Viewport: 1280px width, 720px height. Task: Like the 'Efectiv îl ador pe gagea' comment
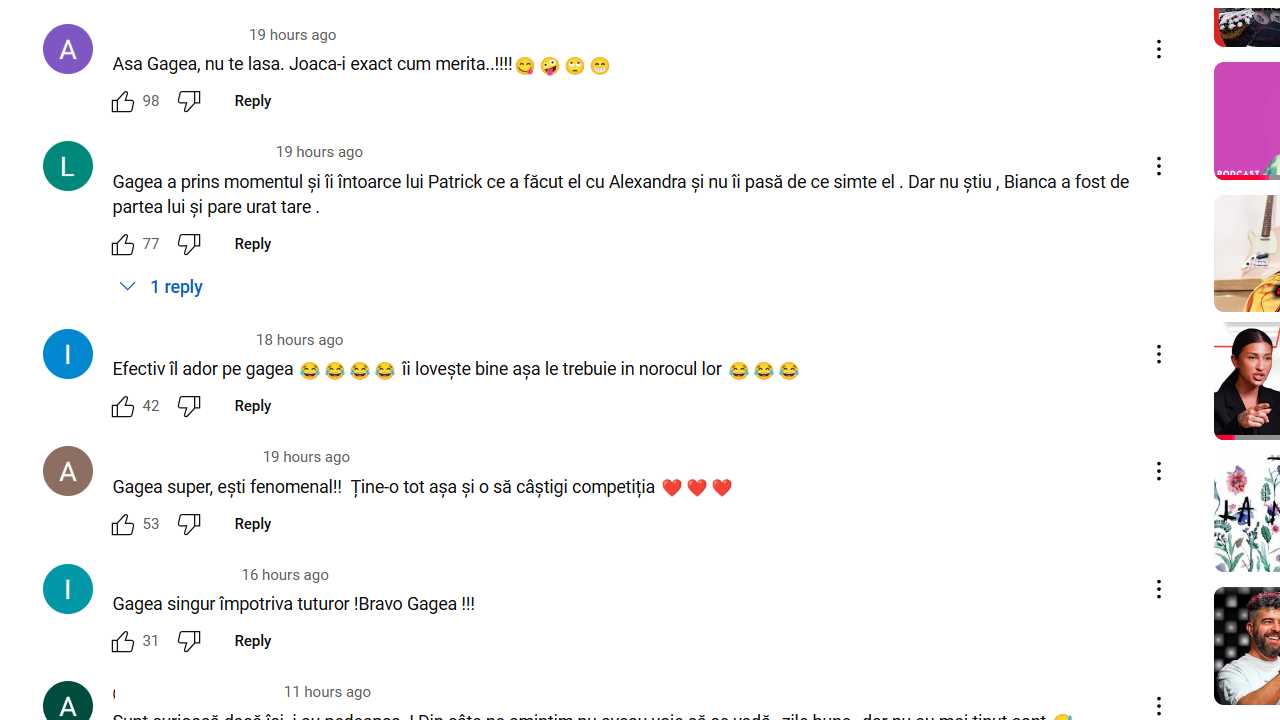(x=123, y=406)
